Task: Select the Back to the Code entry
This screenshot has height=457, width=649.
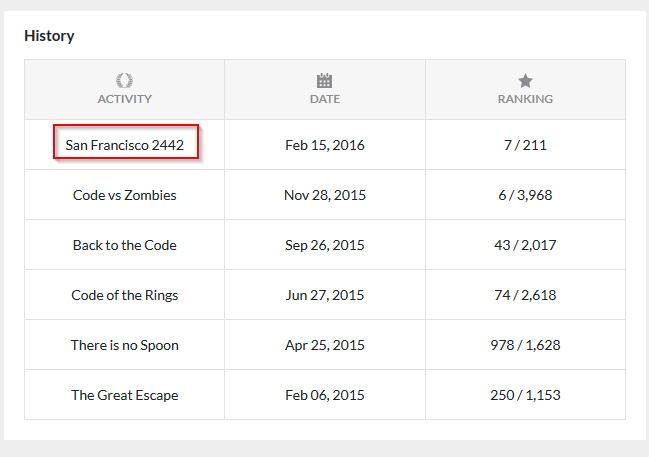Action: 125,245
